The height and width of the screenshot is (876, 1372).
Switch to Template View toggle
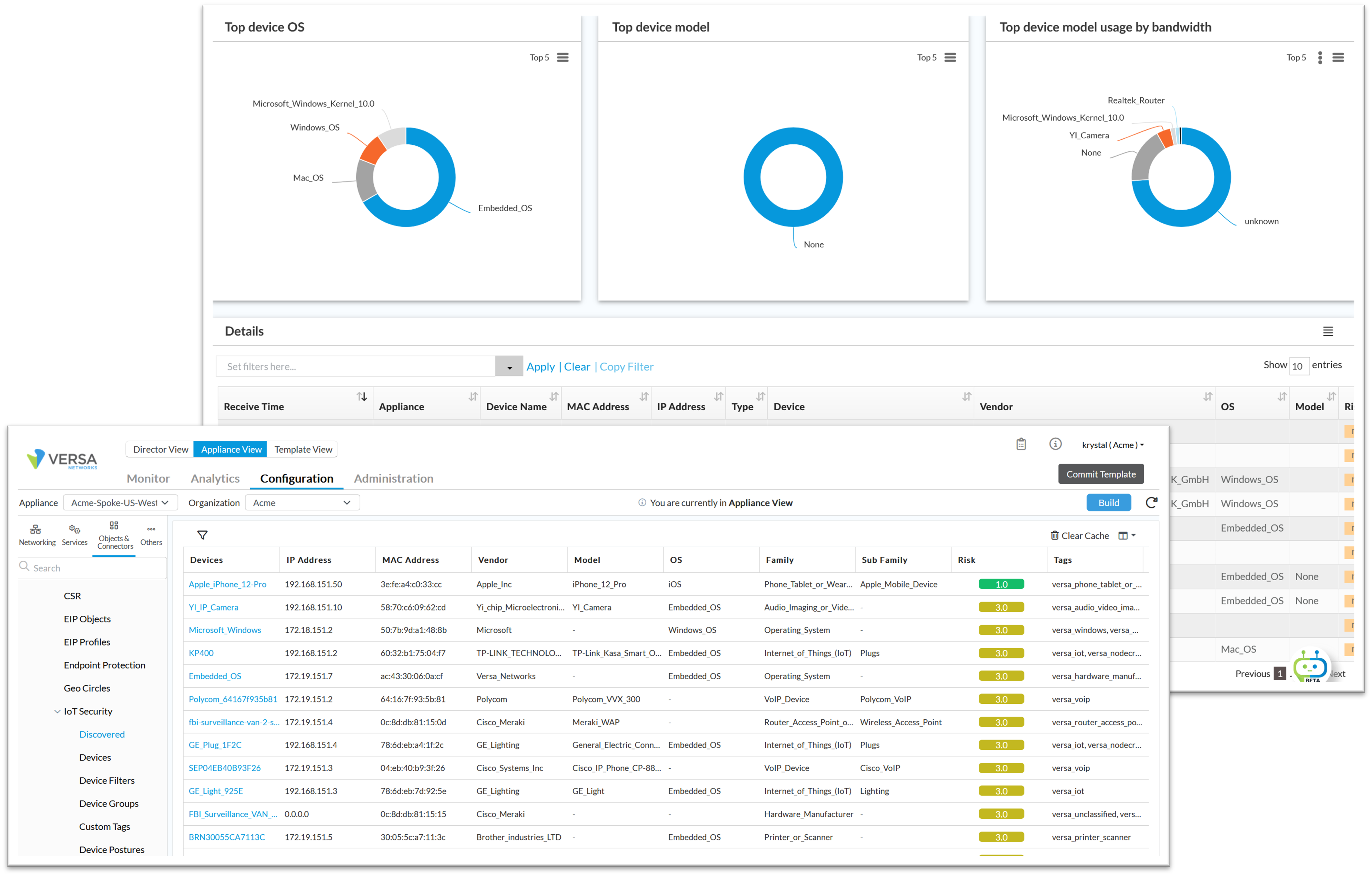tap(303, 449)
